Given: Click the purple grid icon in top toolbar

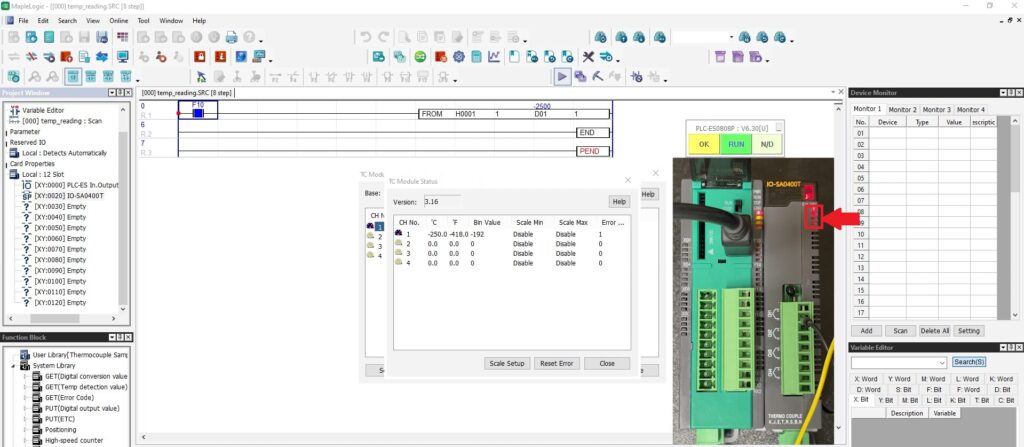Looking at the screenshot, I should 123,37.
